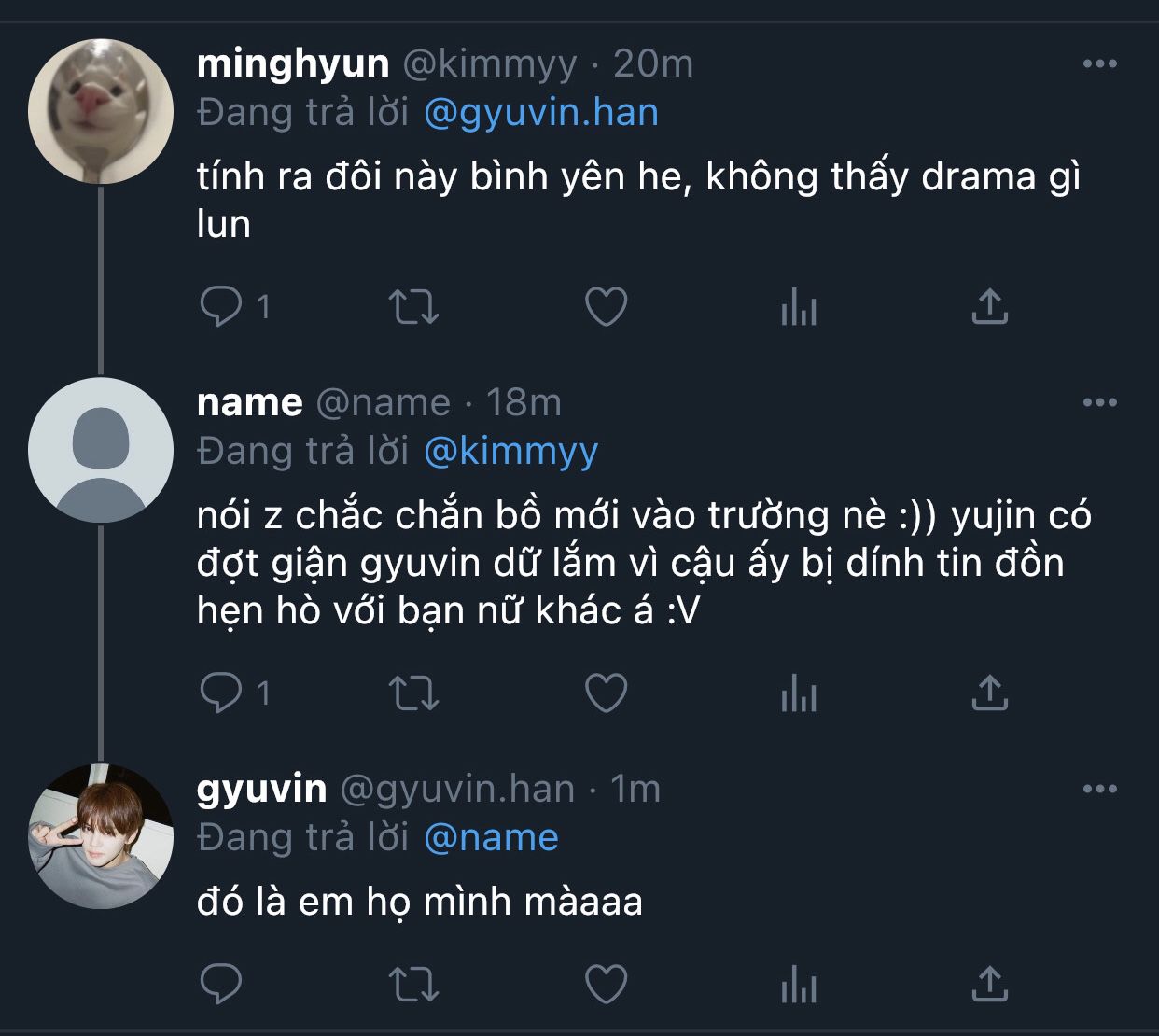Like gyuvin's reply tweet

pos(606,984)
